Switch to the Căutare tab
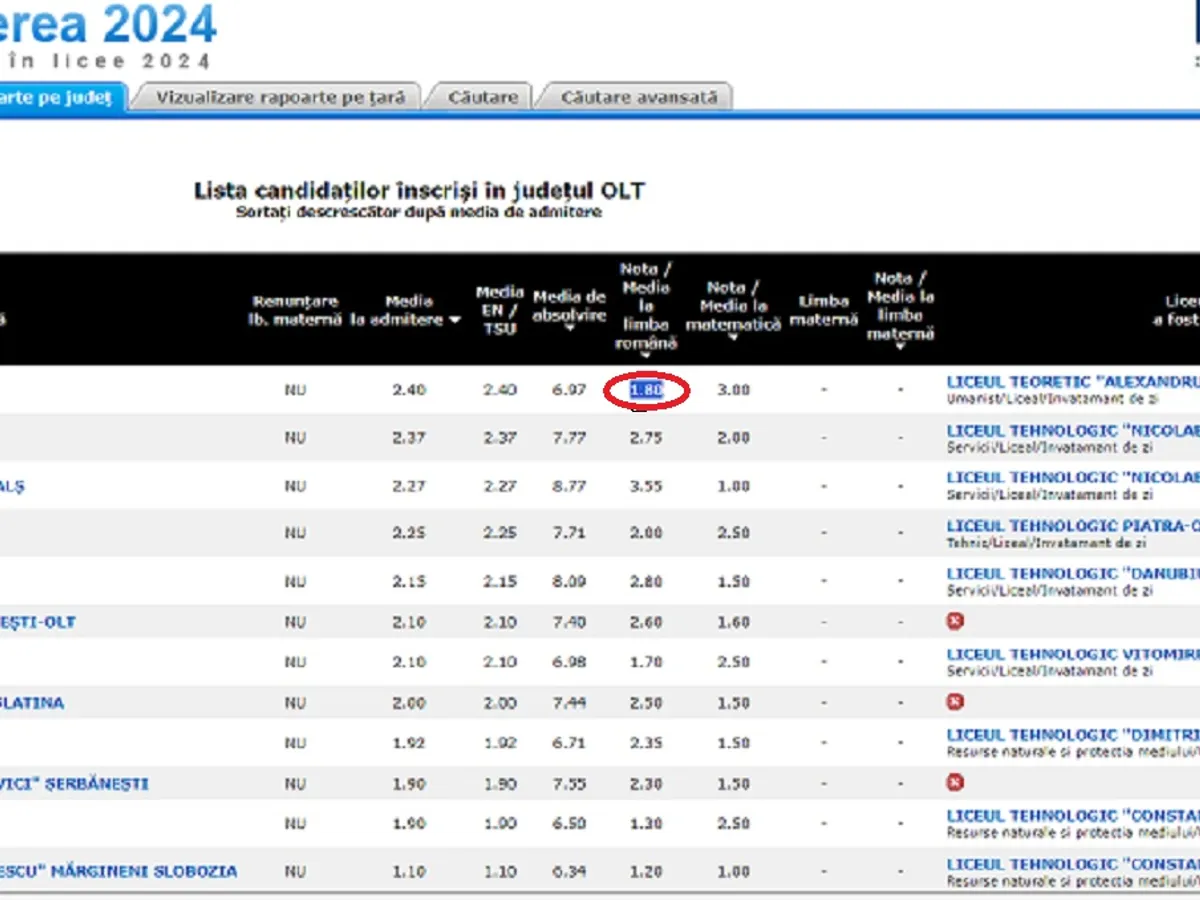 pos(483,98)
